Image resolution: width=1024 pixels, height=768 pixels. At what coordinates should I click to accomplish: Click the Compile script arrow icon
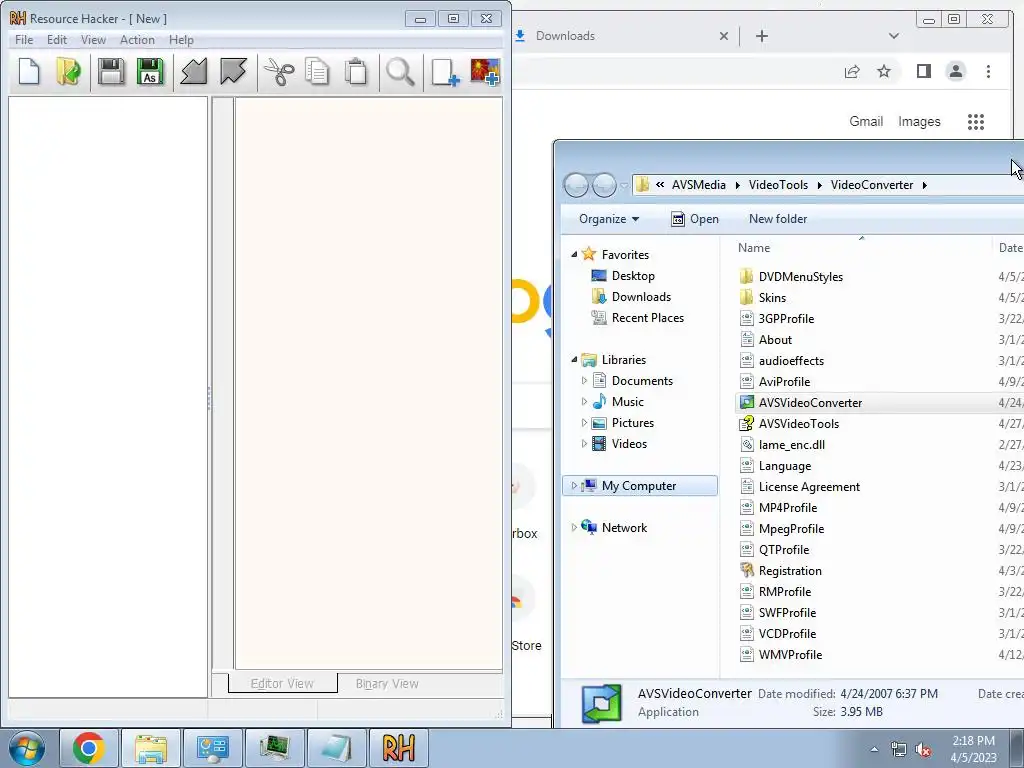[x=194, y=71]
